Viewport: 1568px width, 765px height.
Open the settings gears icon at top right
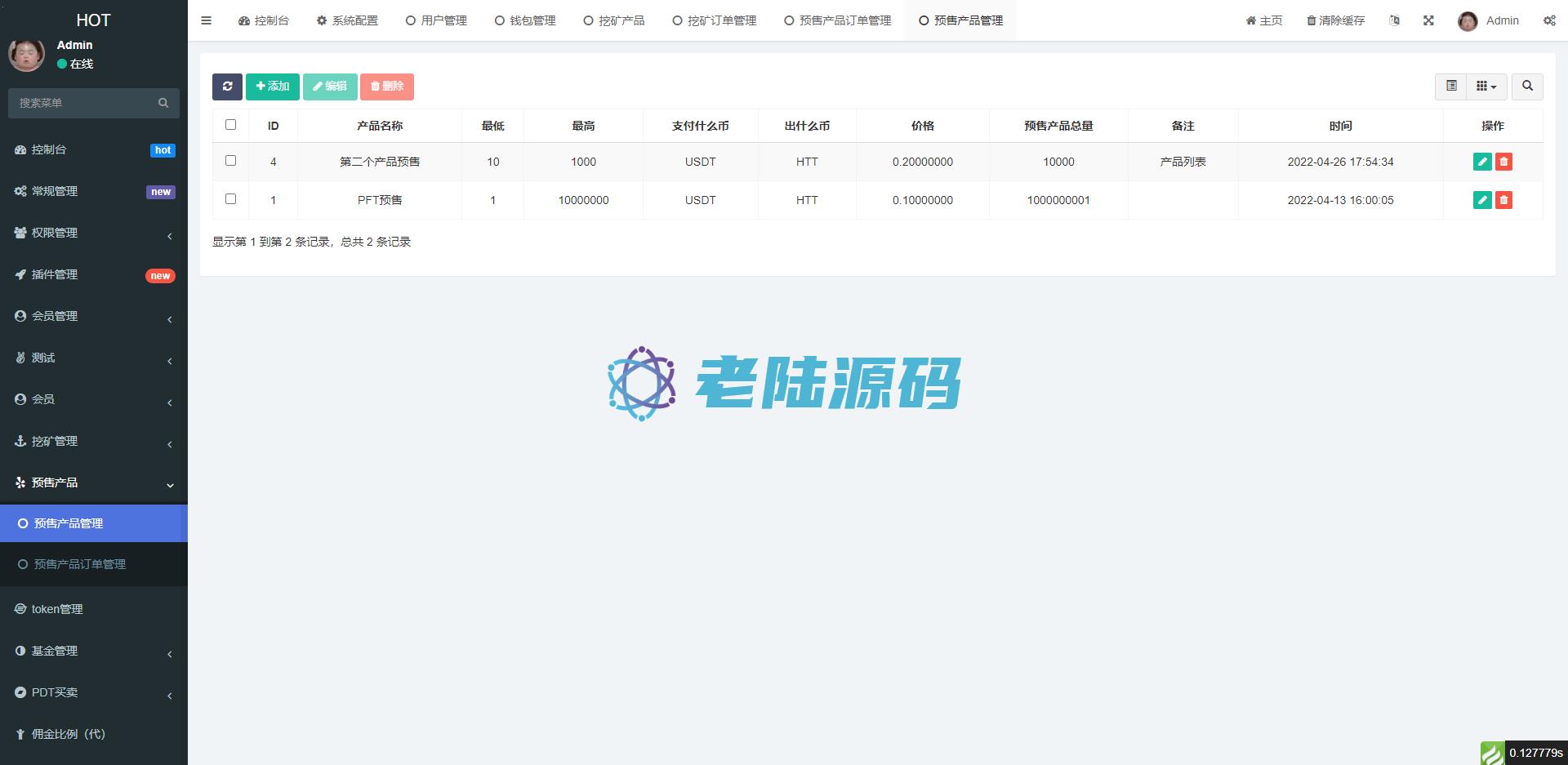pyautogui.click(x=1549, y=20)
